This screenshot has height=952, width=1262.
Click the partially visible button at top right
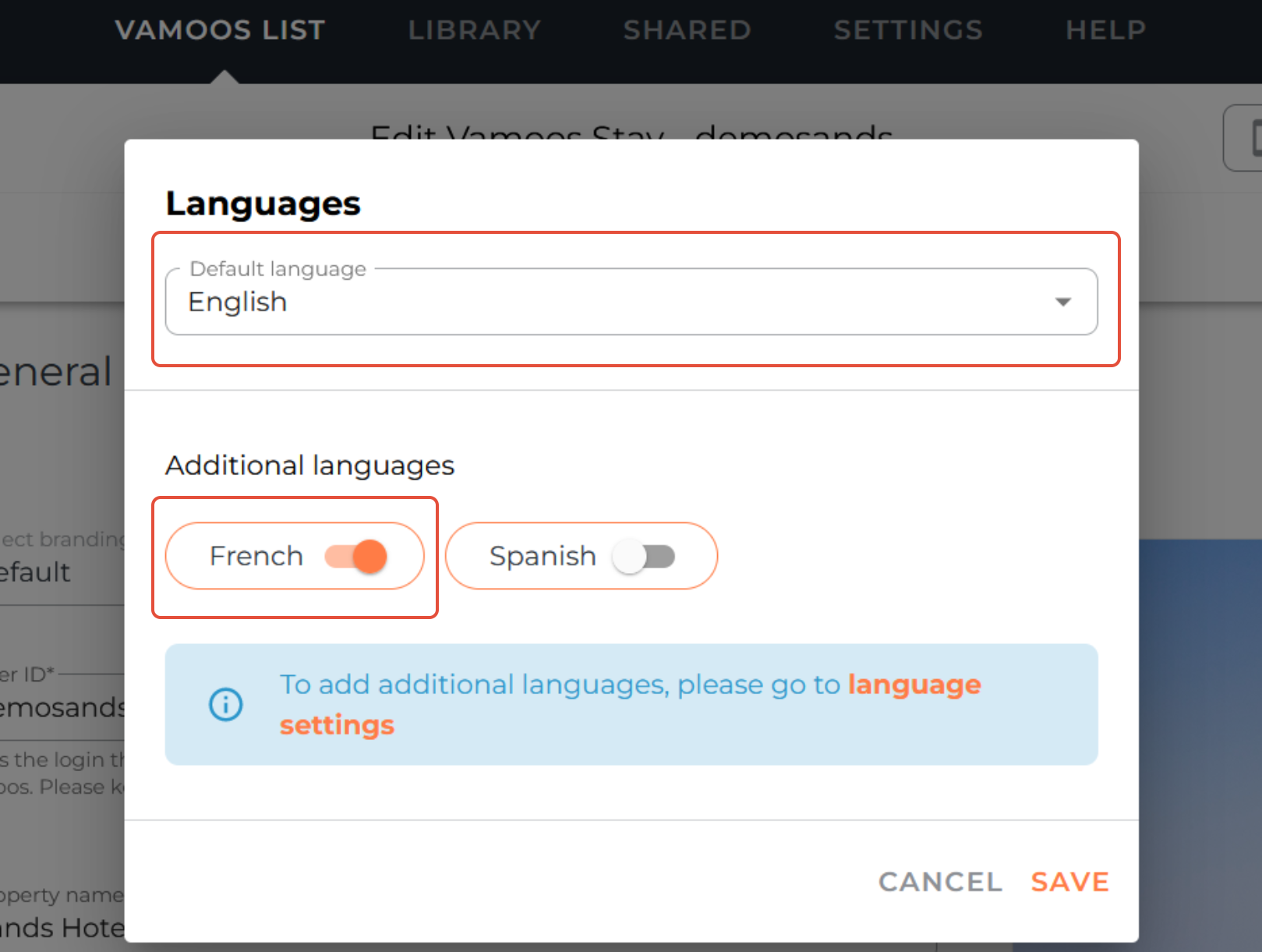point(1245,138)
